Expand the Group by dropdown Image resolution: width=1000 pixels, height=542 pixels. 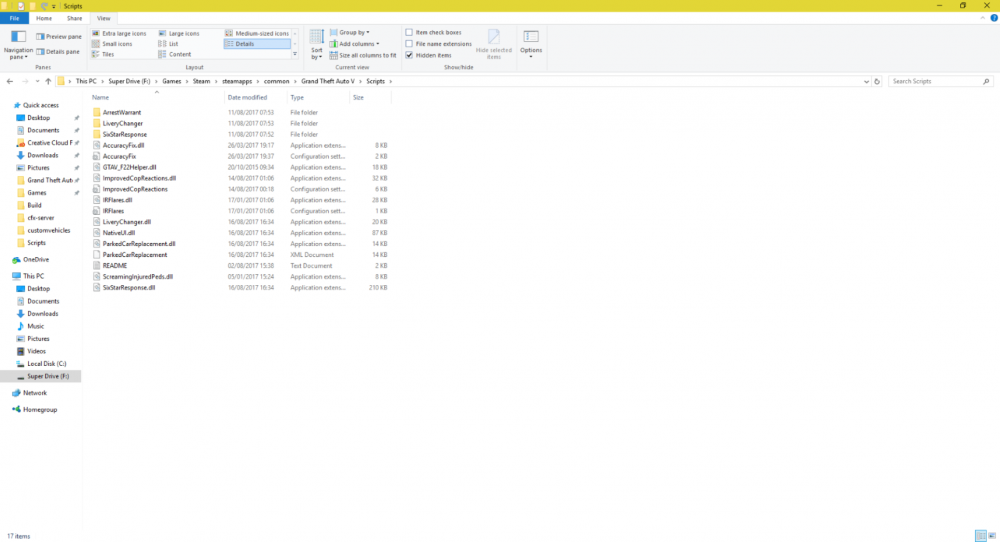coord(334,33)
